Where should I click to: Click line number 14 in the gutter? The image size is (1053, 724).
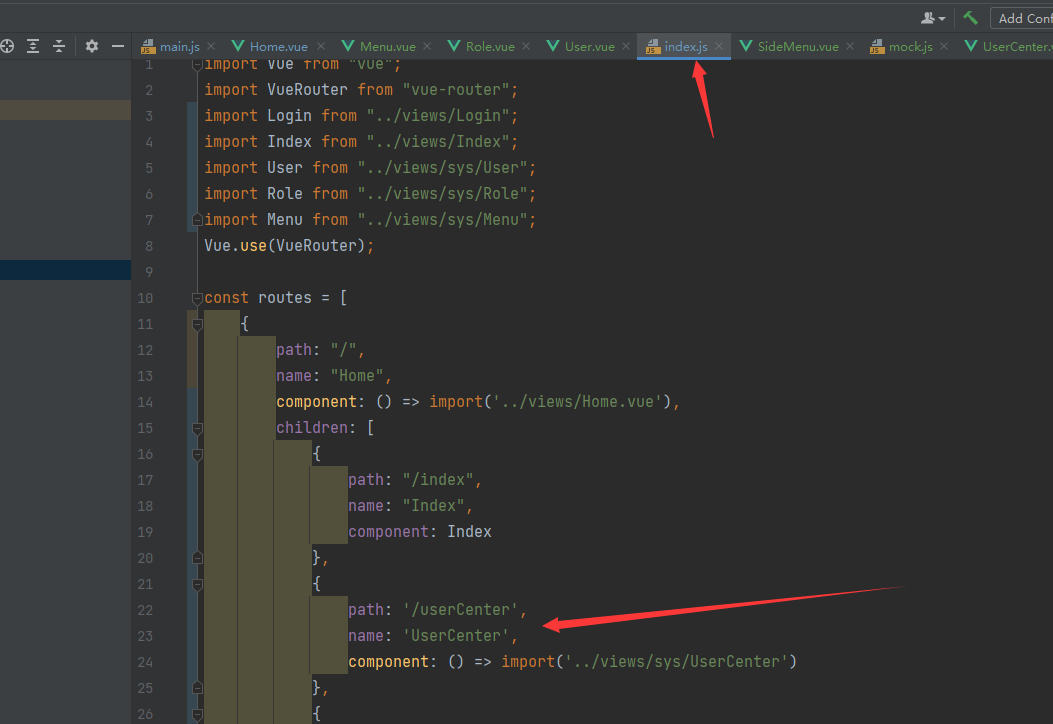(145, 402)
